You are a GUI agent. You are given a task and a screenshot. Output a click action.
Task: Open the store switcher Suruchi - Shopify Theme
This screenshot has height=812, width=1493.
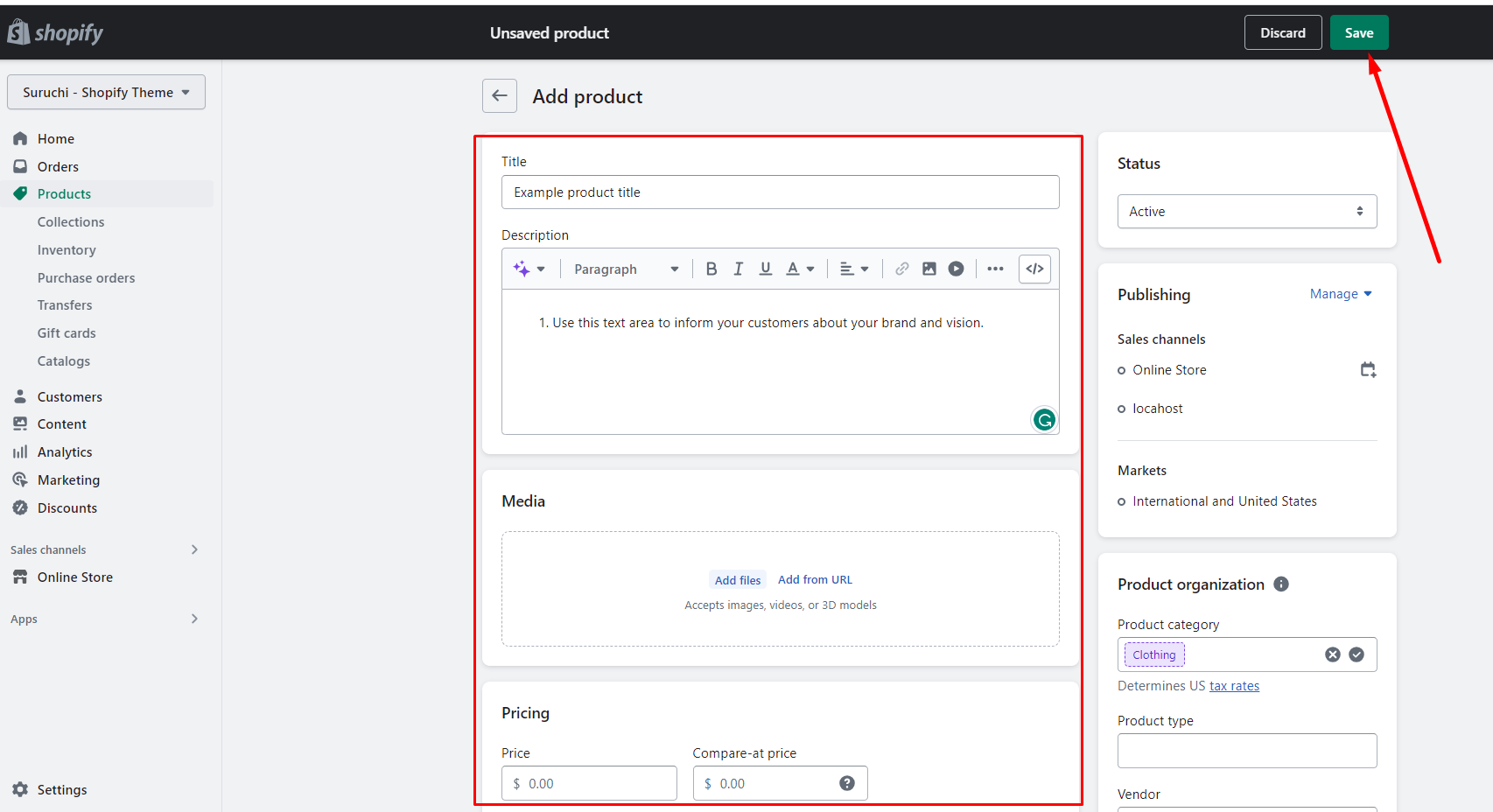tap(106, 93)
